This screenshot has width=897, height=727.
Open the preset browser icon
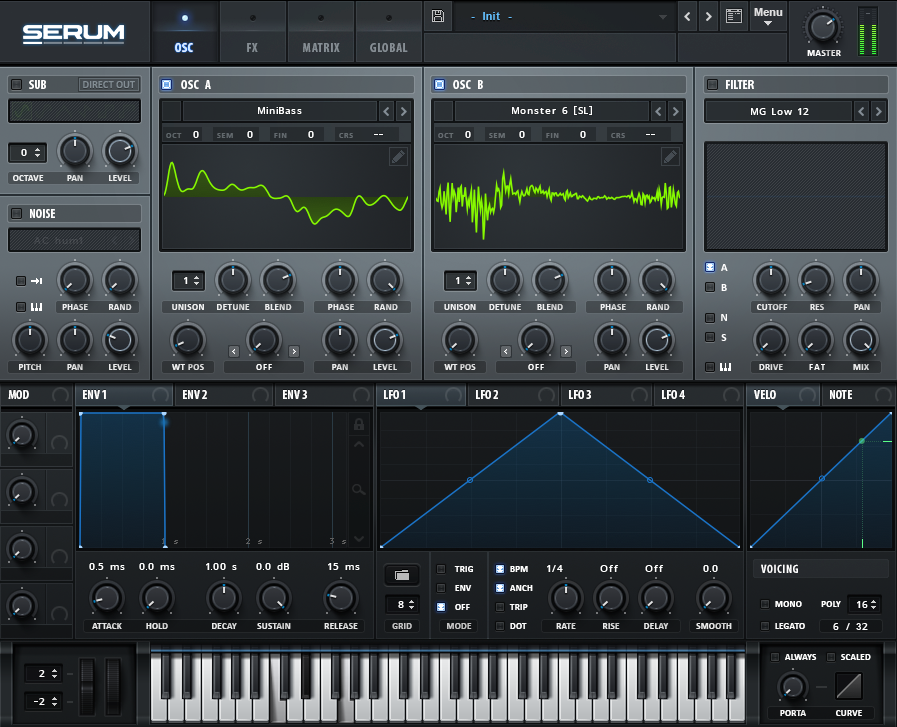[x=734, y=16]
